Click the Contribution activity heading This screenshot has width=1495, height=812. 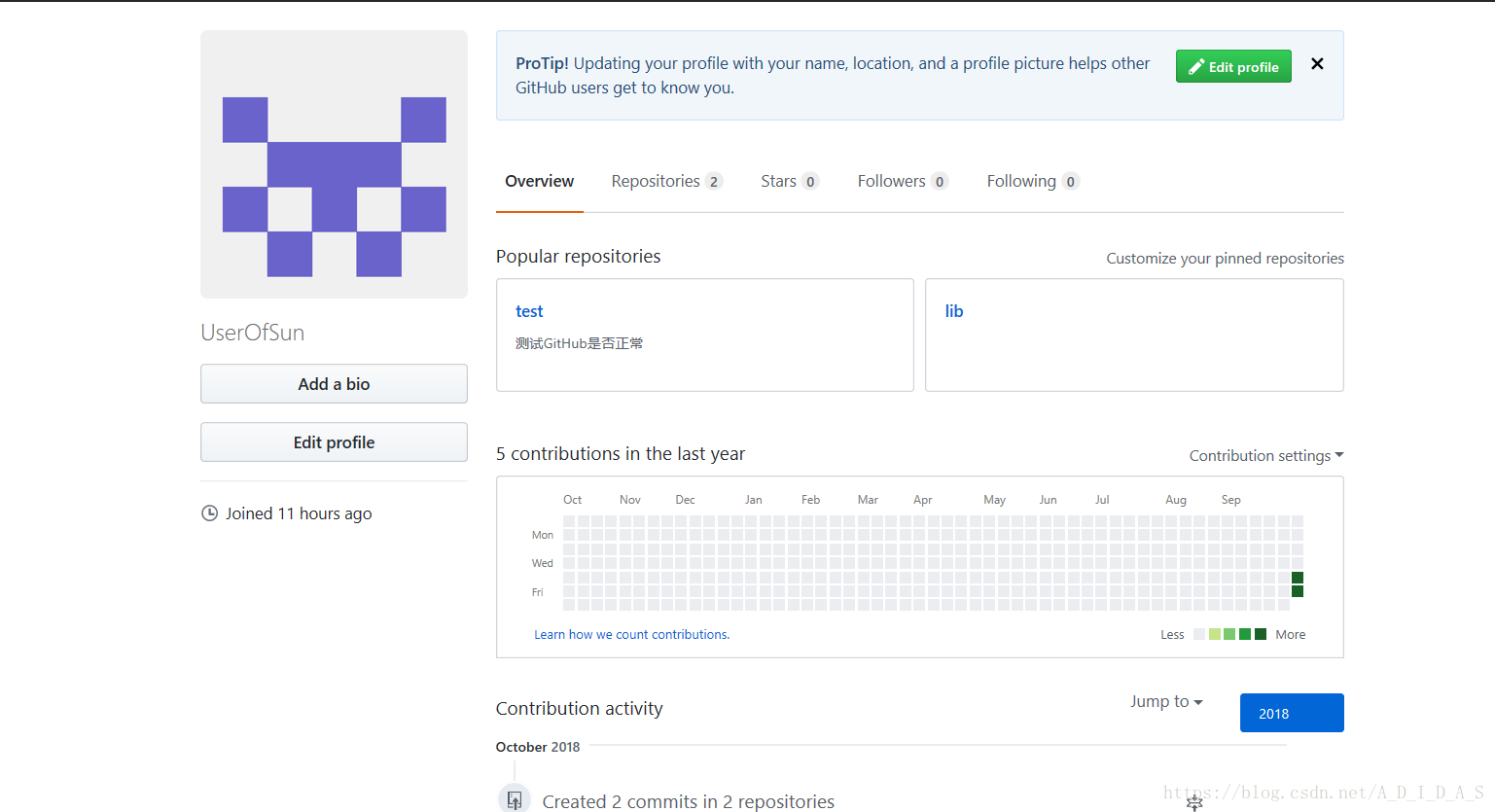(579, 709)
